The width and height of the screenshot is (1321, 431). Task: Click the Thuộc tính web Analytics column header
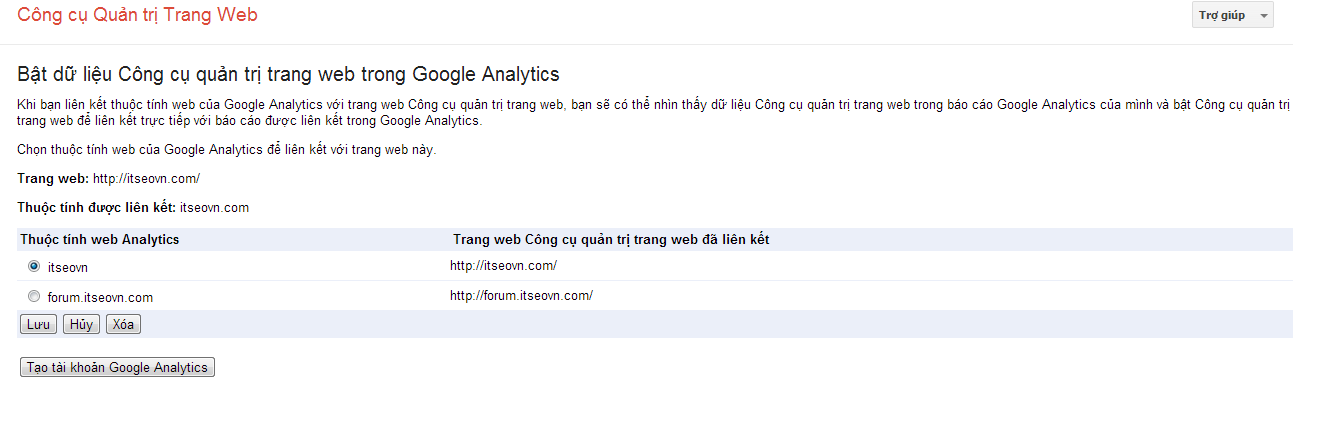100,240
